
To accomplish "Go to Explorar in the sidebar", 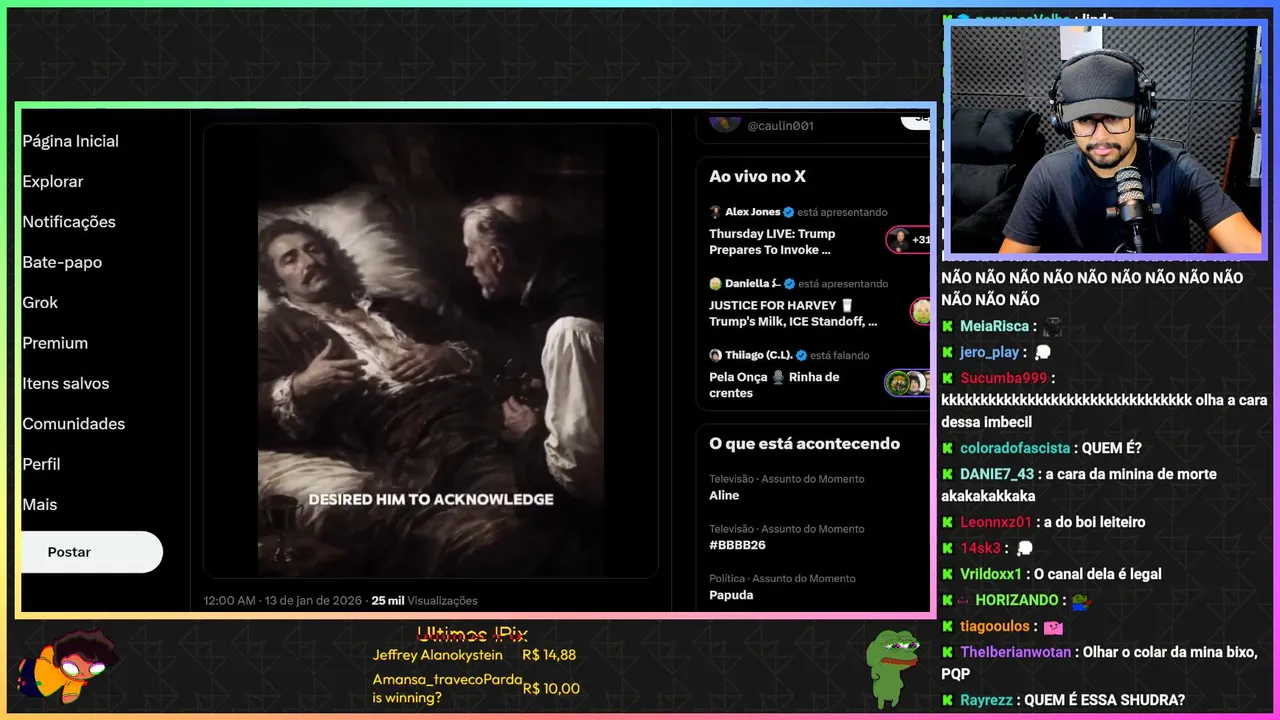I will tap(53, 181).
